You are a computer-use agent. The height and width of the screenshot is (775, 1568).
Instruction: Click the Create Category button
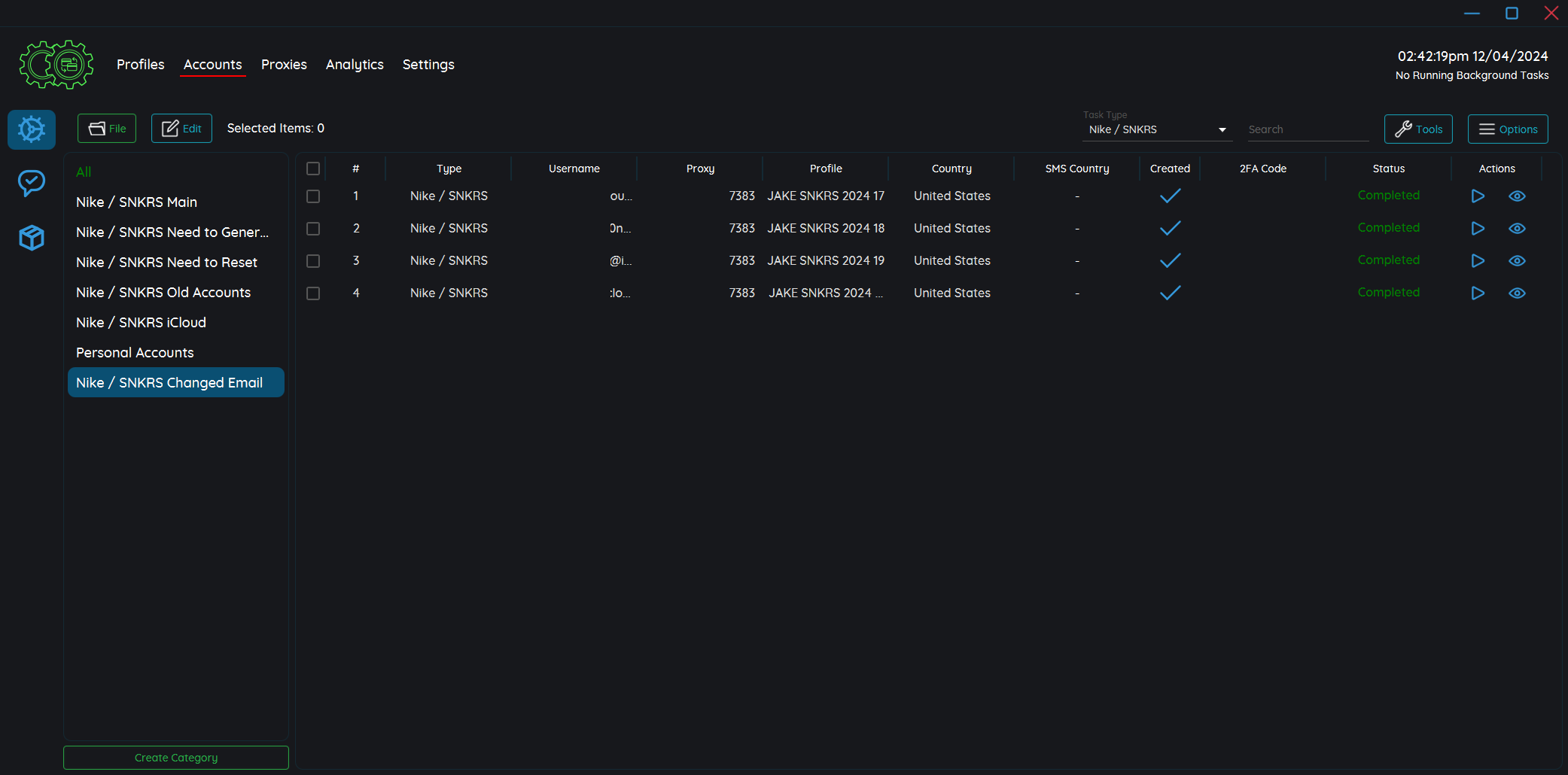pyautogui.click(x=176, y=758)
